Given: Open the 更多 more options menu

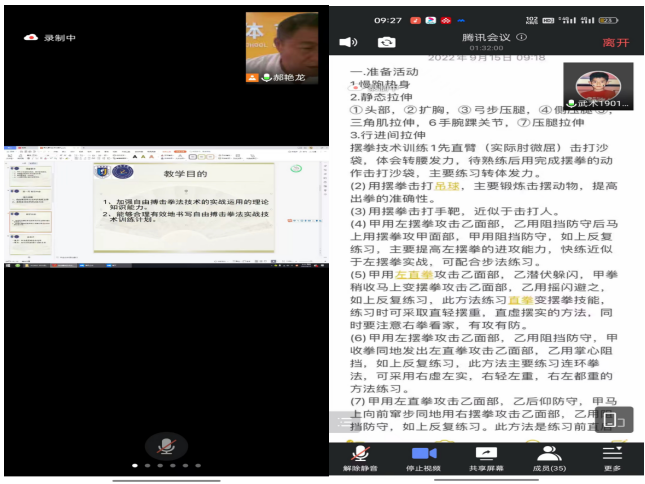Looking at the screenshot, I should [612, 458].
